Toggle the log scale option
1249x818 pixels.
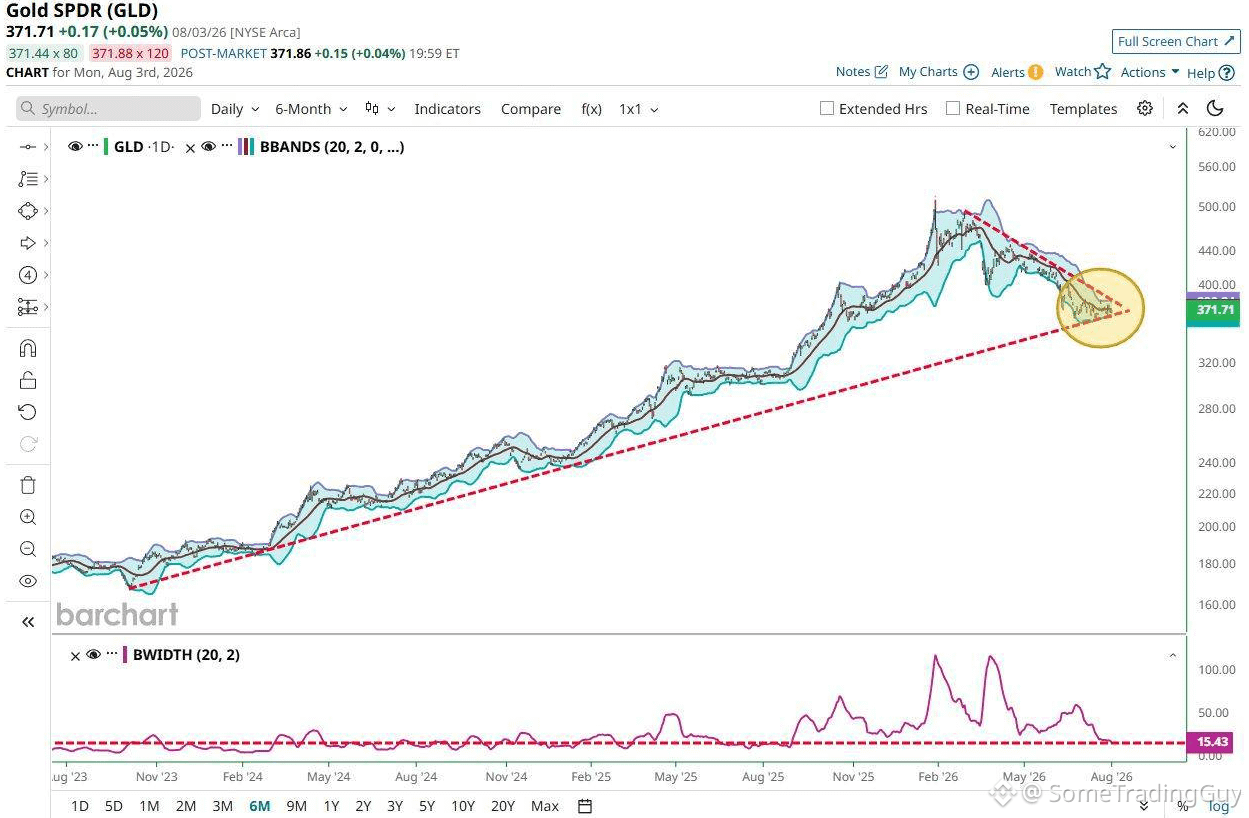(1218, 805)
